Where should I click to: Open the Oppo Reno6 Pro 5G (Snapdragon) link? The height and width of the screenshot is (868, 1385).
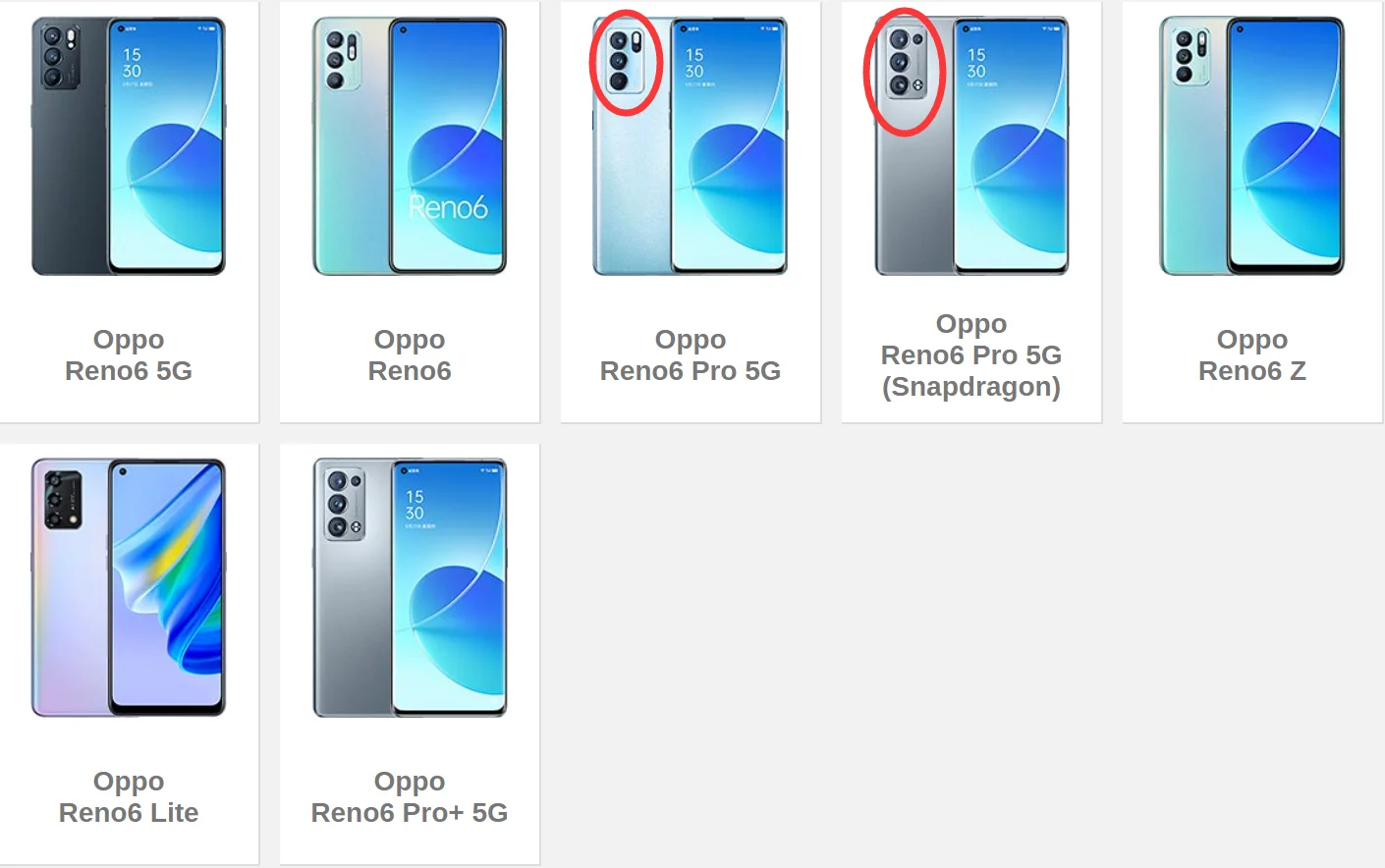[x=971, y=355]
